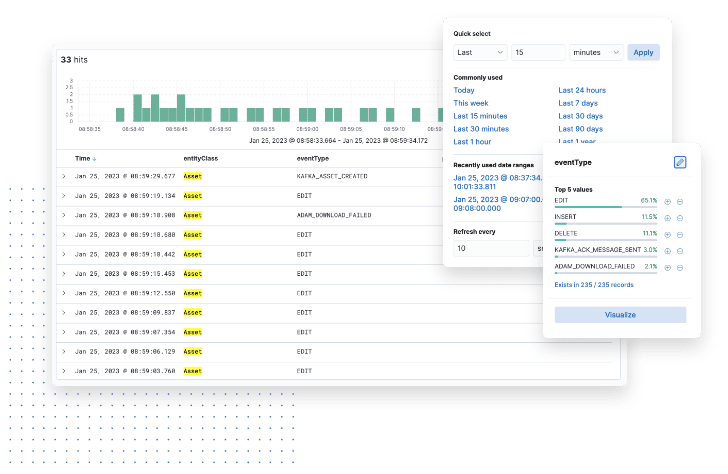728x474 pixels.
Task: Click the Visualize button
Action: tap(620, 315)
